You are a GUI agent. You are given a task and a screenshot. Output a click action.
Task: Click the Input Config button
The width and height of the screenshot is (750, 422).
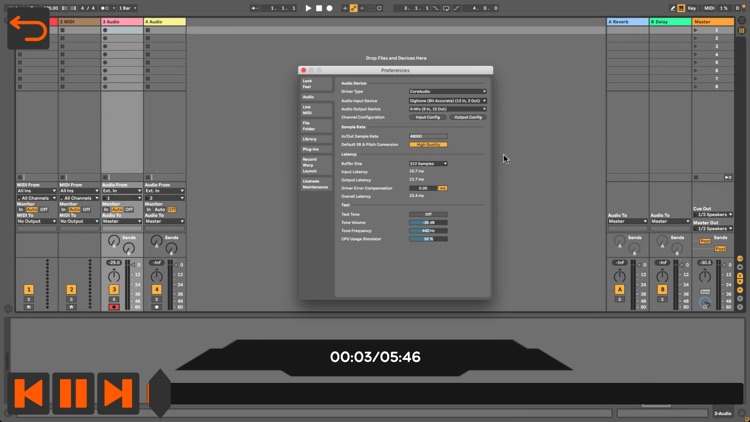(427, 117)
